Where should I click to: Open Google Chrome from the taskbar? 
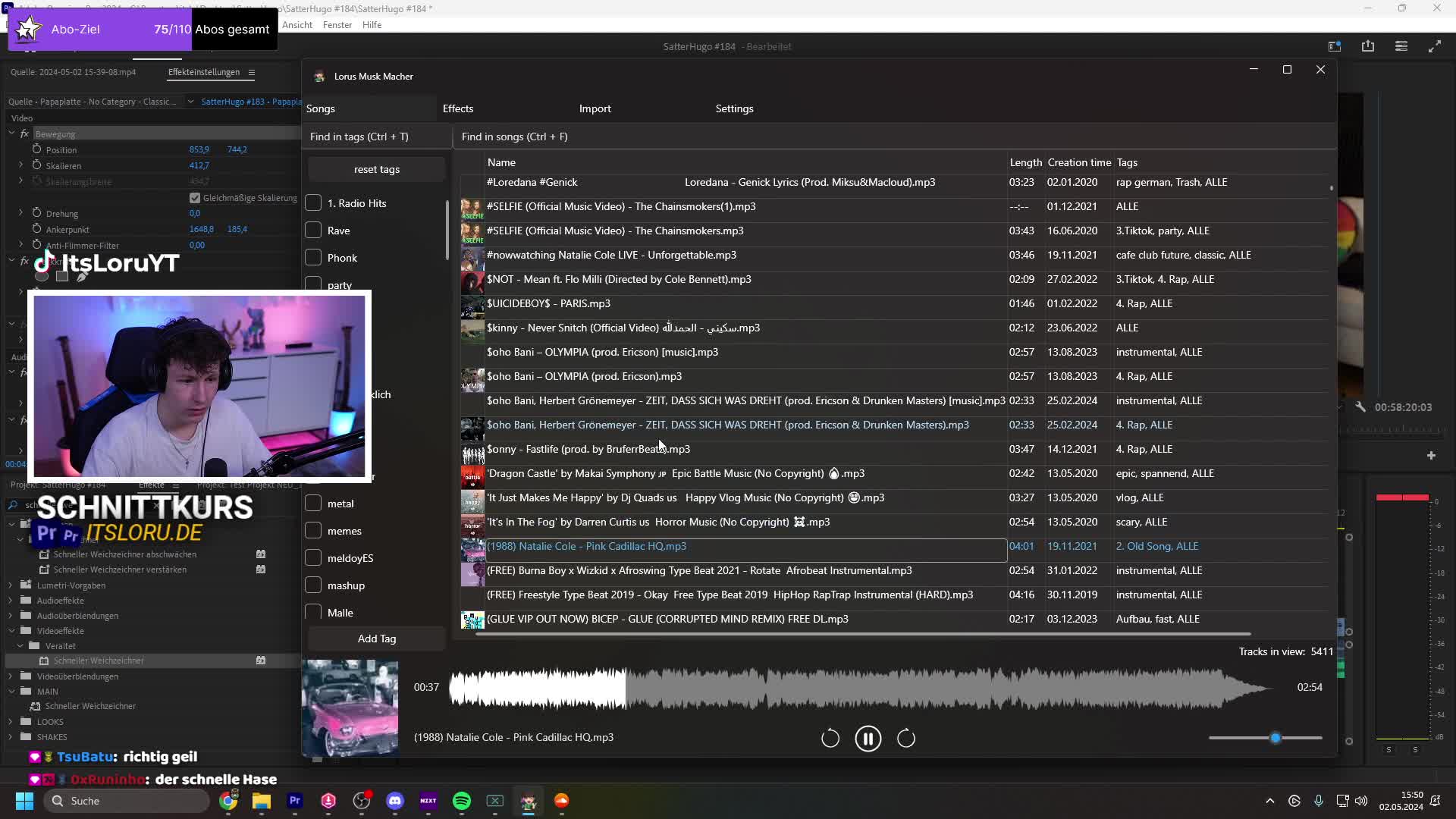tap(228, 801)
